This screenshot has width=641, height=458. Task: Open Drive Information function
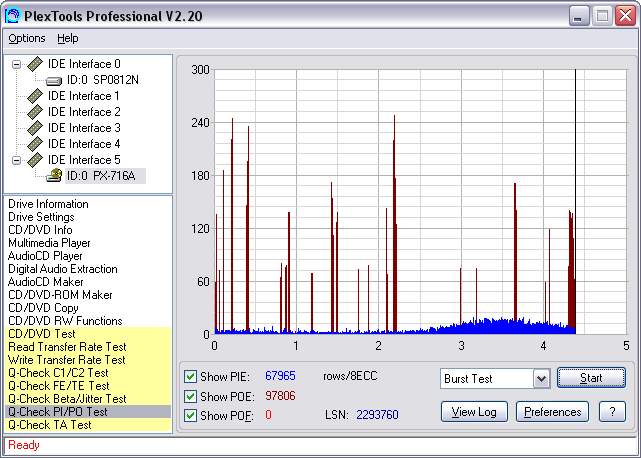coord(48,204)
